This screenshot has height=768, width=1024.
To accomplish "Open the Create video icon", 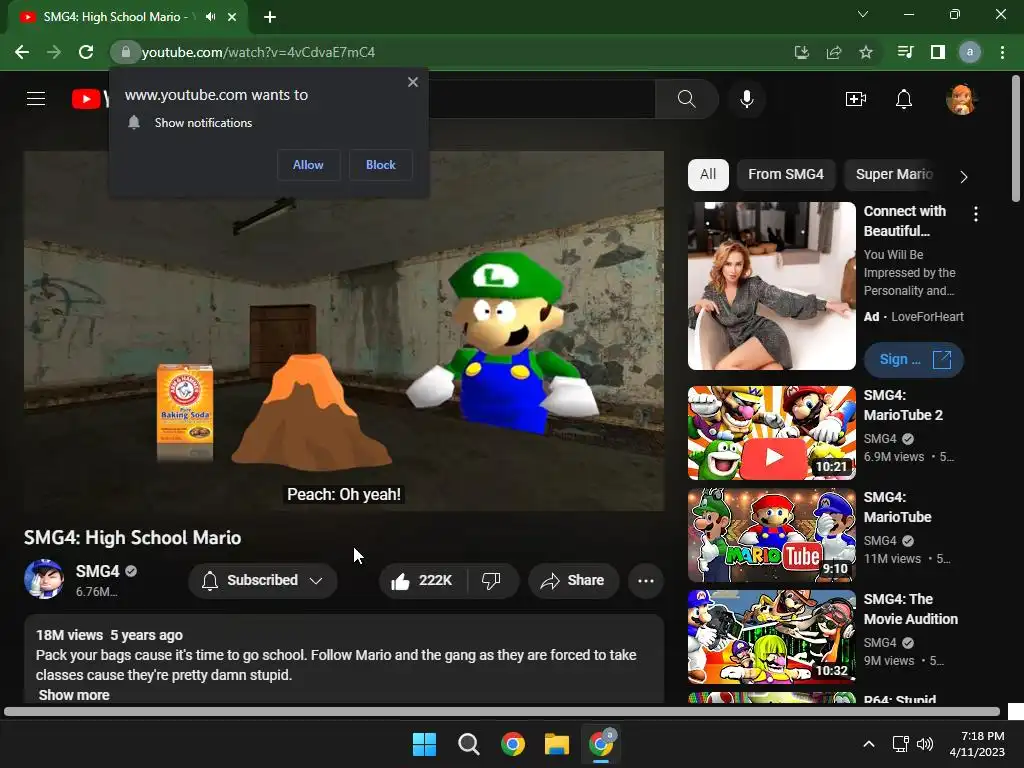I will click(x=856, y=99).
